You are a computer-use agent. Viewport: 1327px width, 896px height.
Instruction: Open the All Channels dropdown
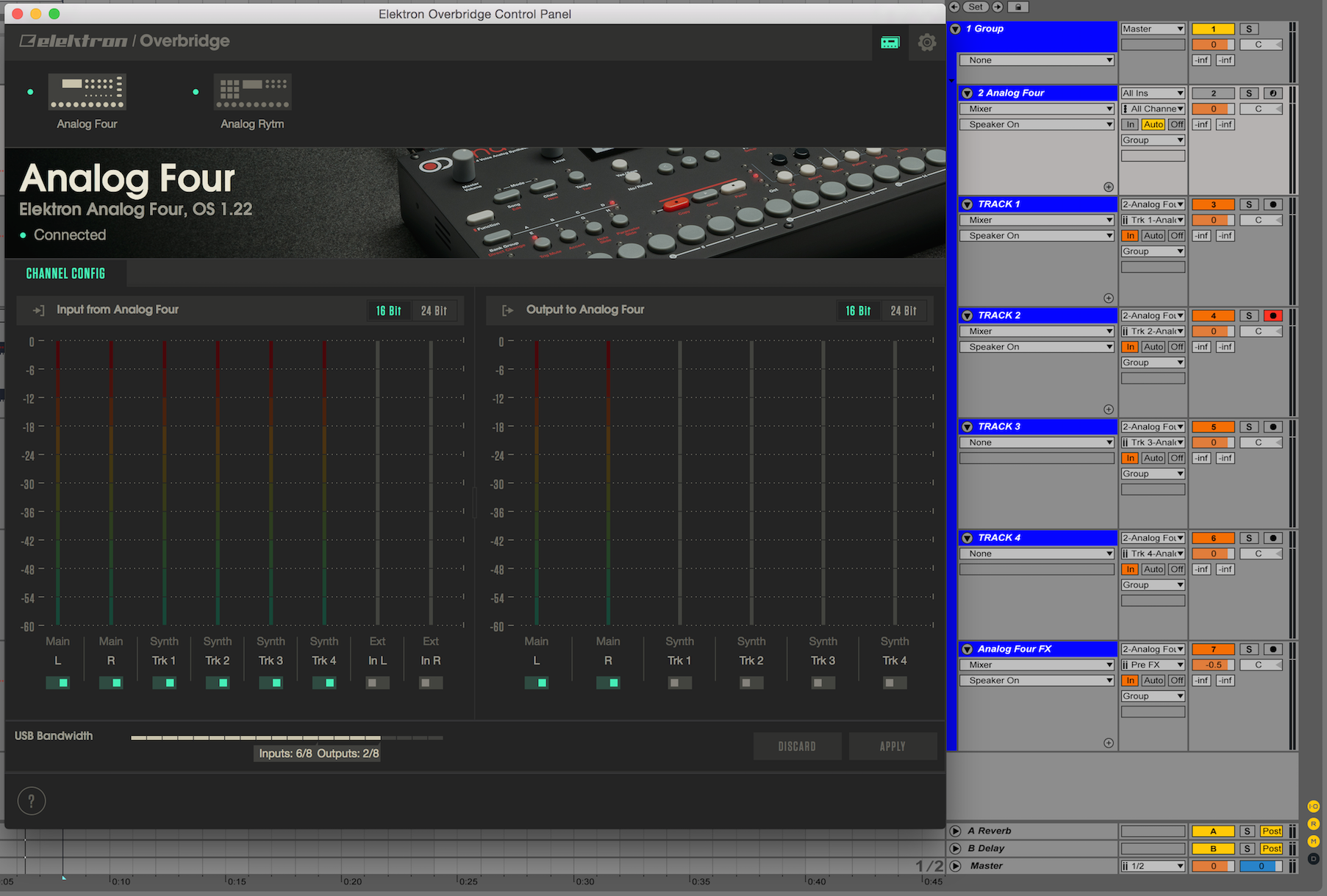[1153, 109]
